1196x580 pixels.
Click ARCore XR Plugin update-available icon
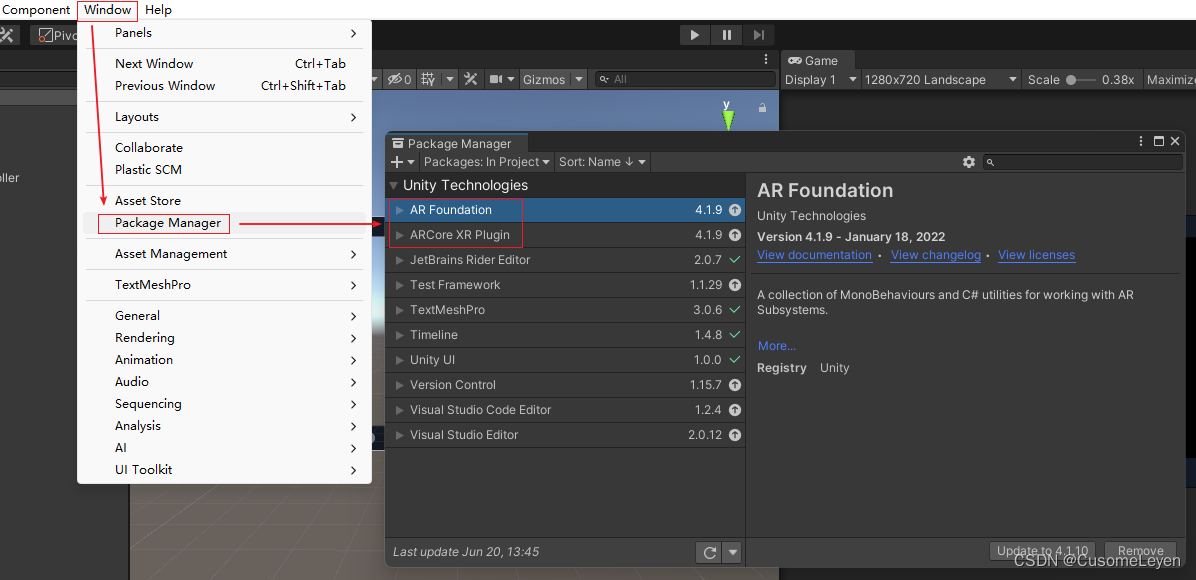pyautogui.click(x=735, y=235)
